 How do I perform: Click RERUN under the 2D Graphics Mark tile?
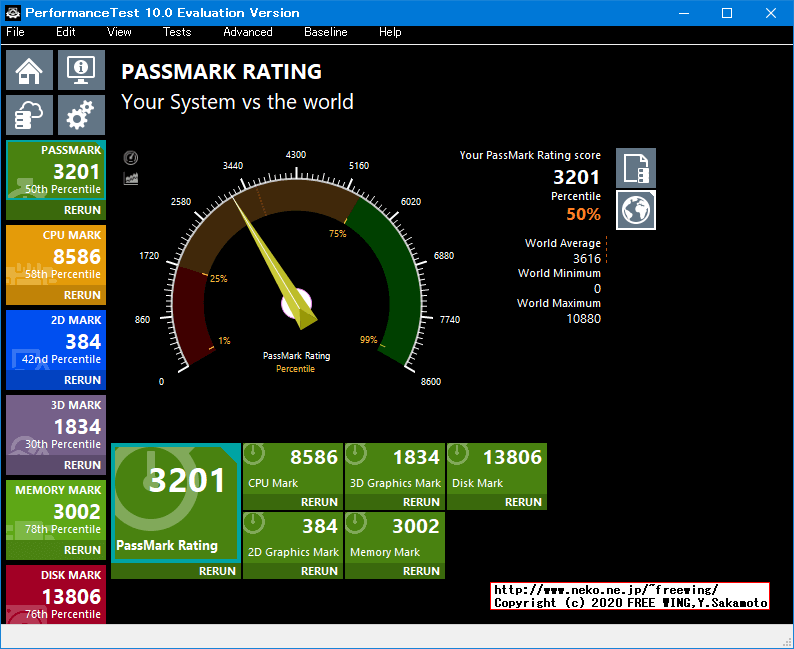point(319,571)
